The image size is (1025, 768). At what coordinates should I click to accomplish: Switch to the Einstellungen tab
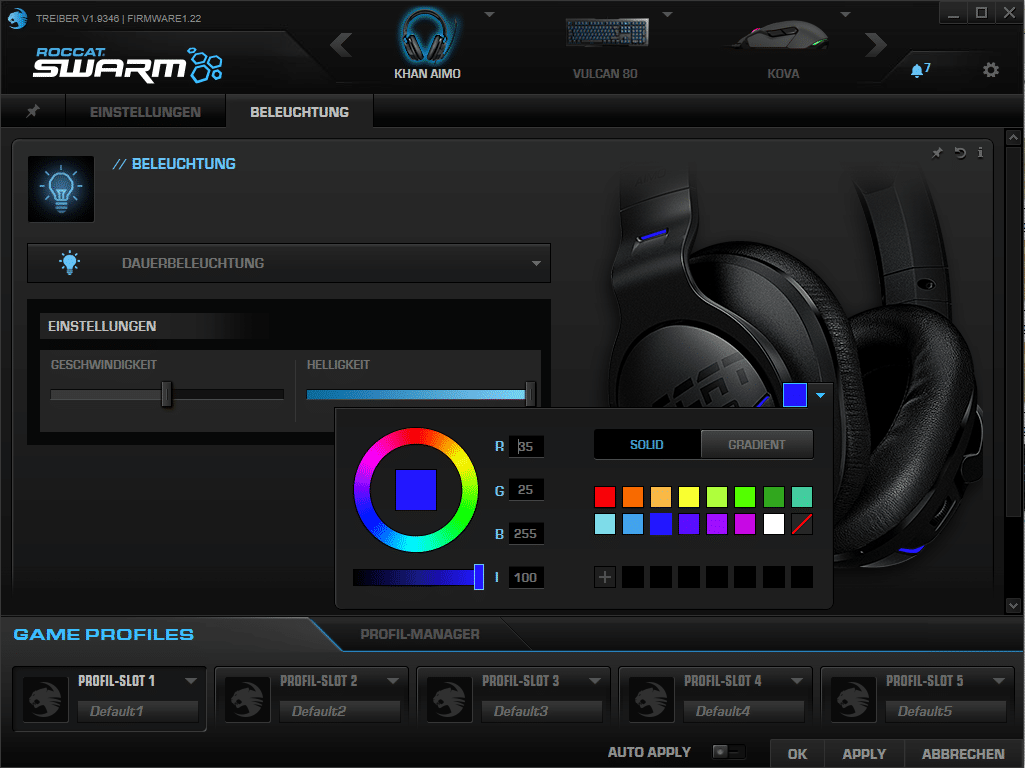[145, 112]
